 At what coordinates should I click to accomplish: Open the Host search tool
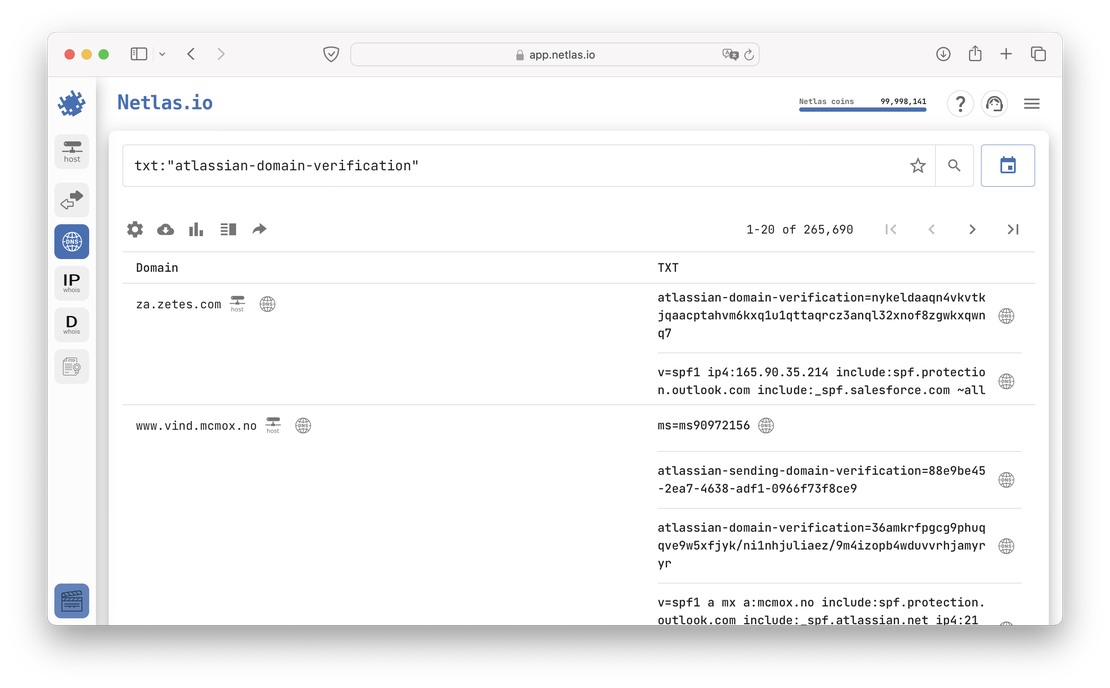[71, 152]
